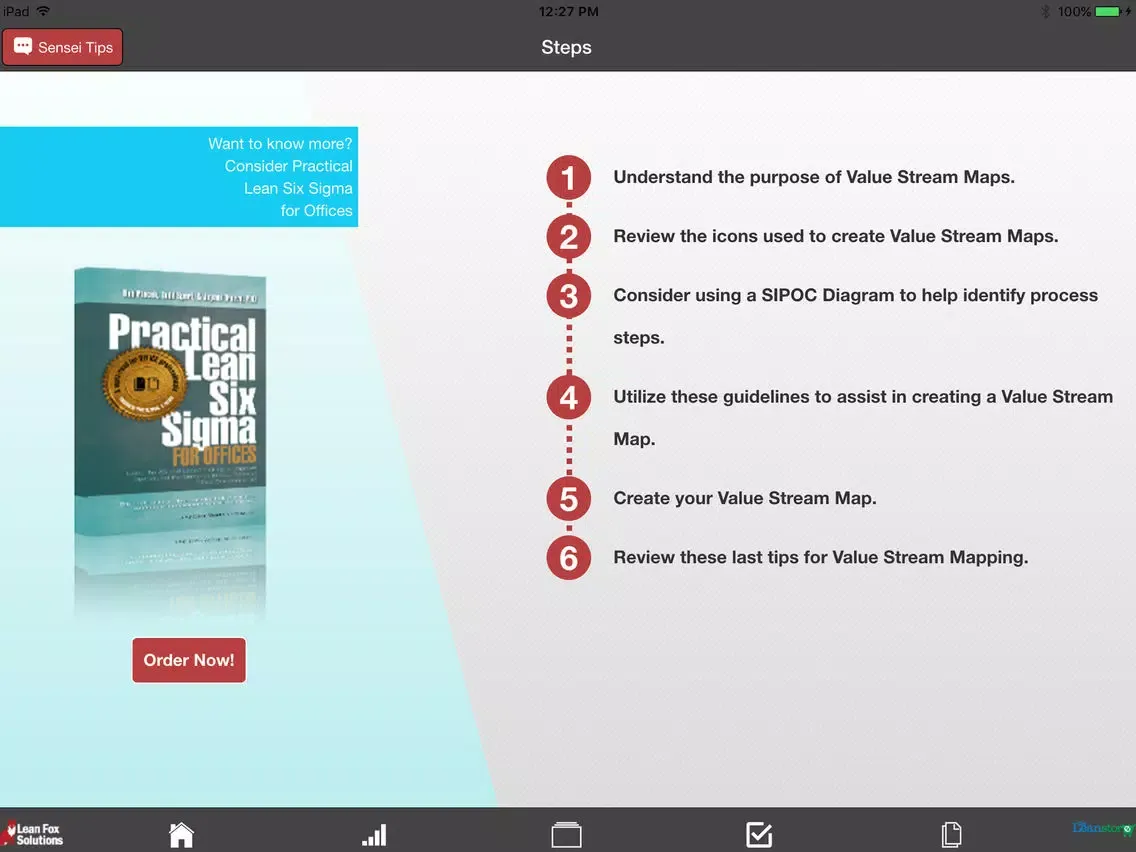Select step 2 circle
Image resolution: width=1136 pixels, height=852 pixels.
(568, 237)
